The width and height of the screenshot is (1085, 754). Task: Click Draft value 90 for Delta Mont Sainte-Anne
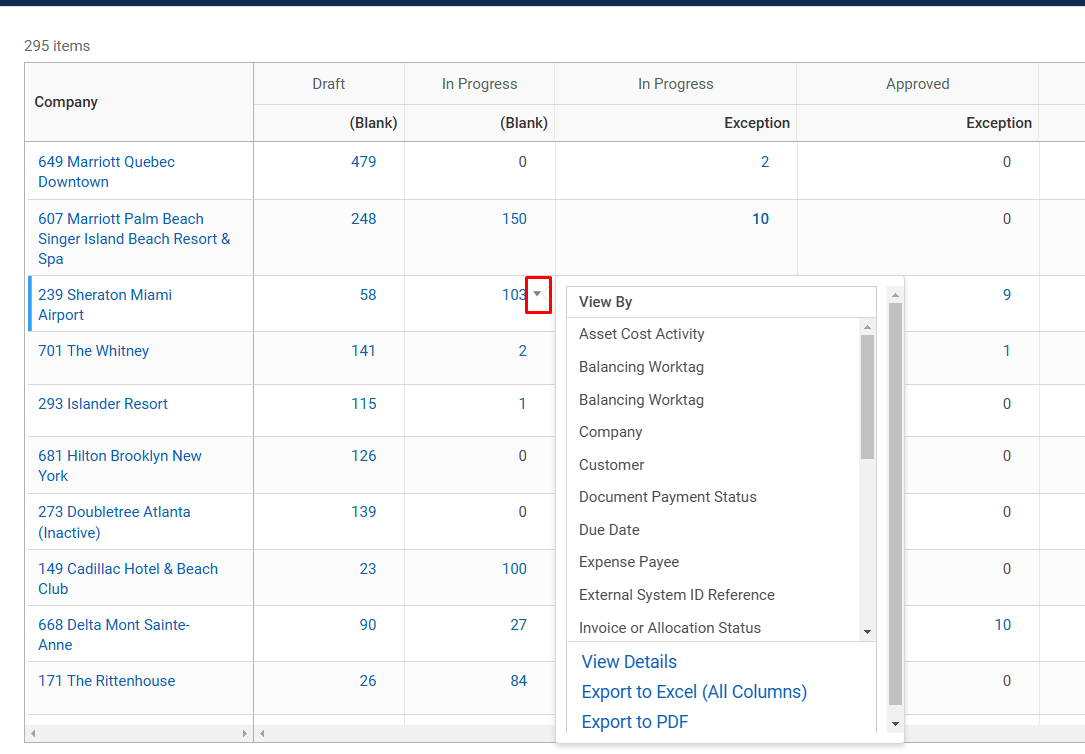[367, 625]
